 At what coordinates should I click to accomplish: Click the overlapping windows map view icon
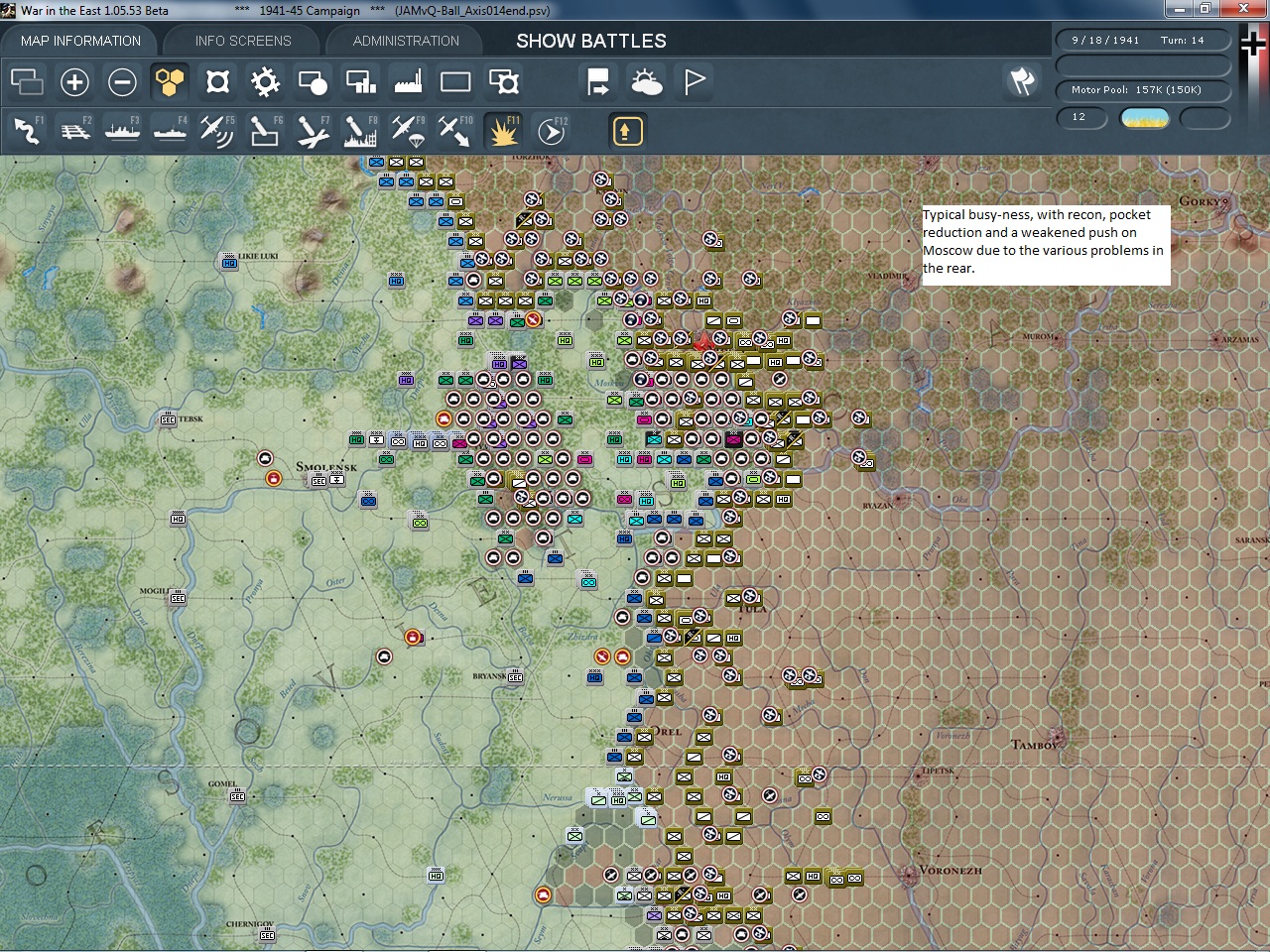tap(27, 81)
